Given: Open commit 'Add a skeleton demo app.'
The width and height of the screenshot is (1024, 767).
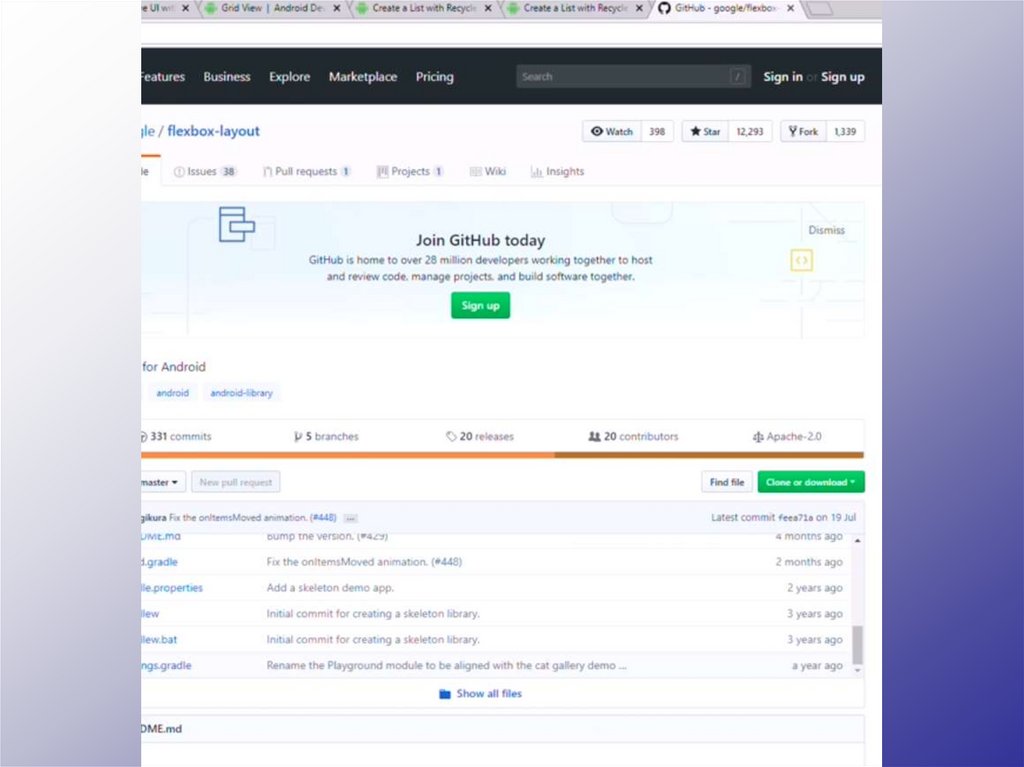Looking at the screenshot, I should pos(330,587).
